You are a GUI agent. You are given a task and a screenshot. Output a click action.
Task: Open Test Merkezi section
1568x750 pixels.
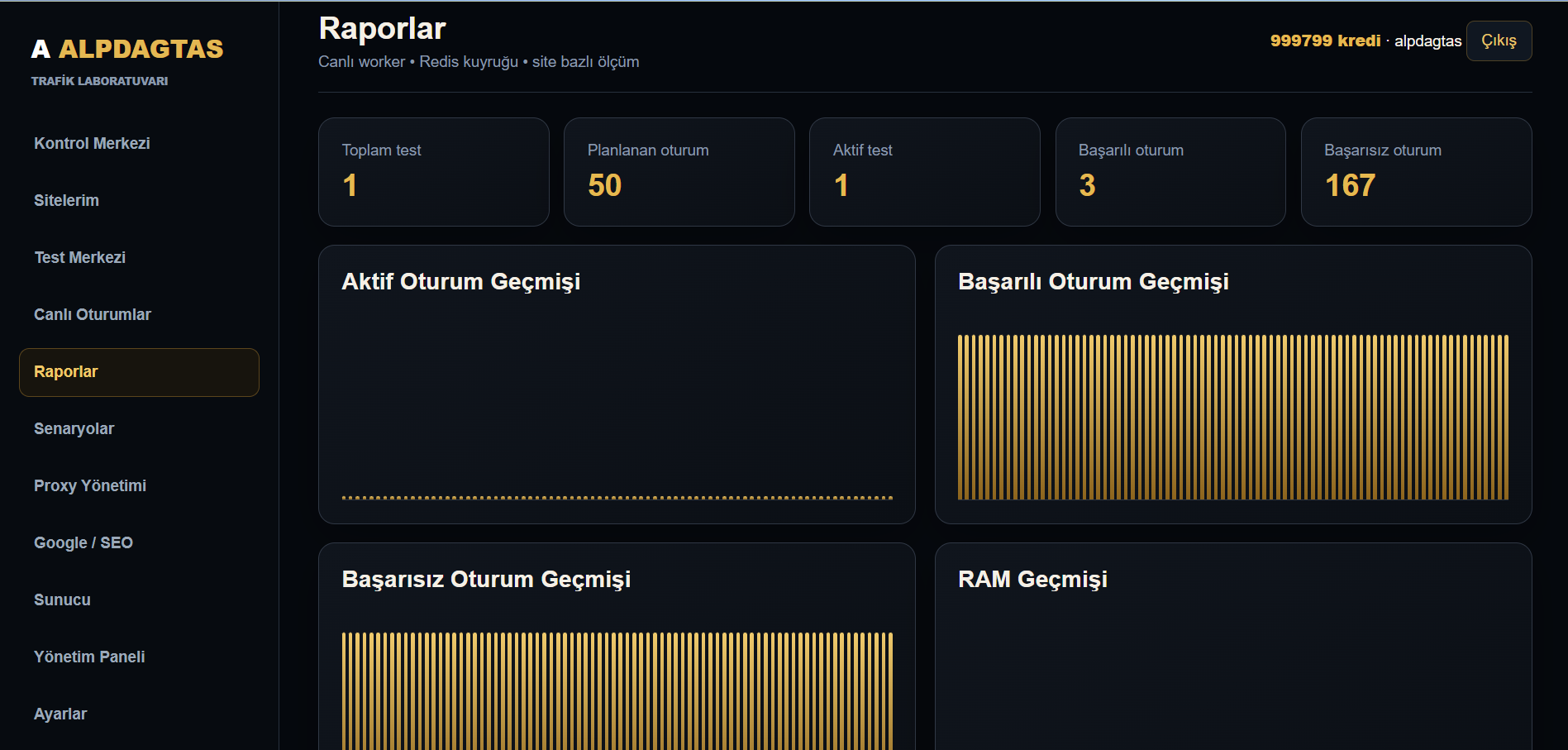click(x=139, y=258)
